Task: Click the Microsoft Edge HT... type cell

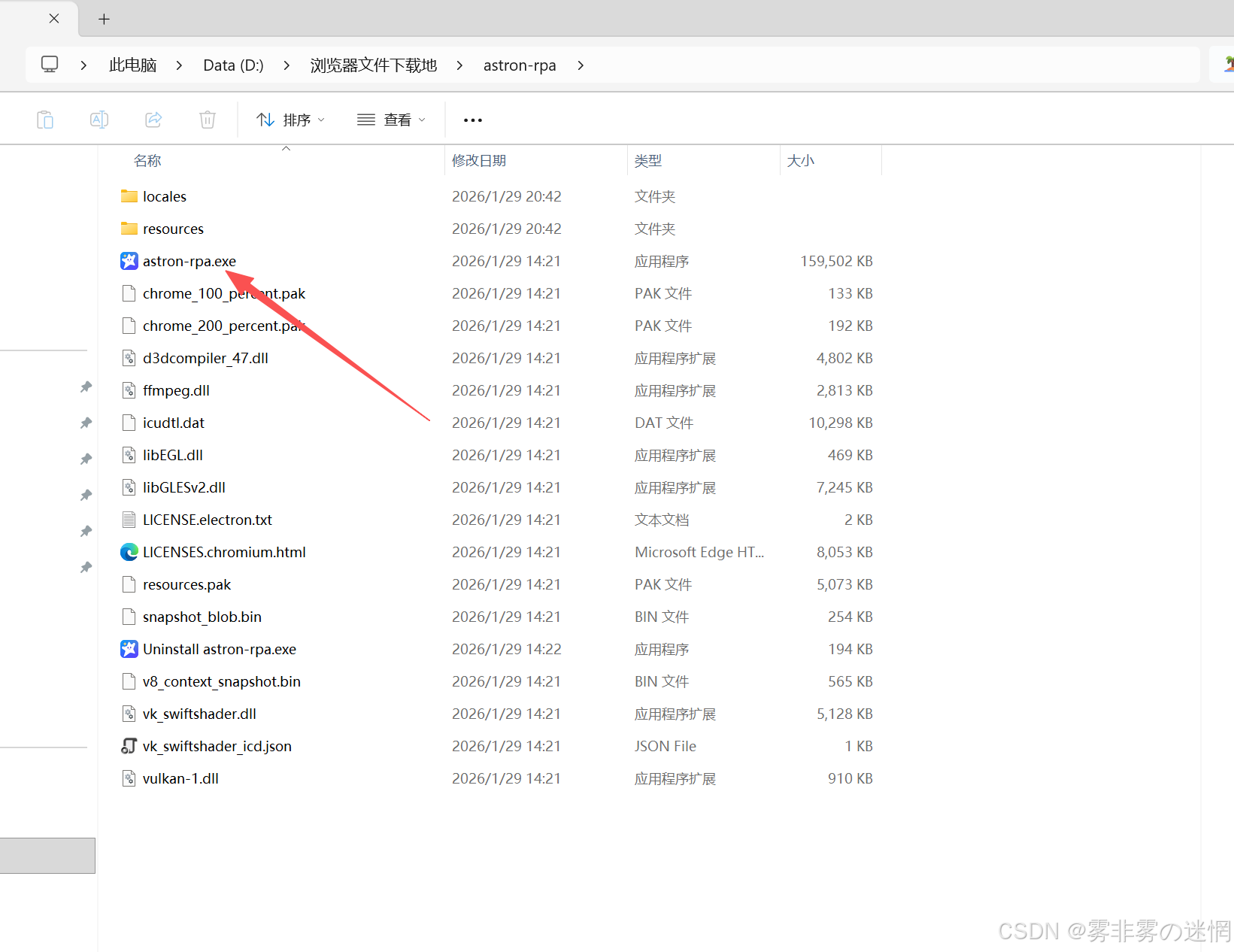Action: point(699,552)
